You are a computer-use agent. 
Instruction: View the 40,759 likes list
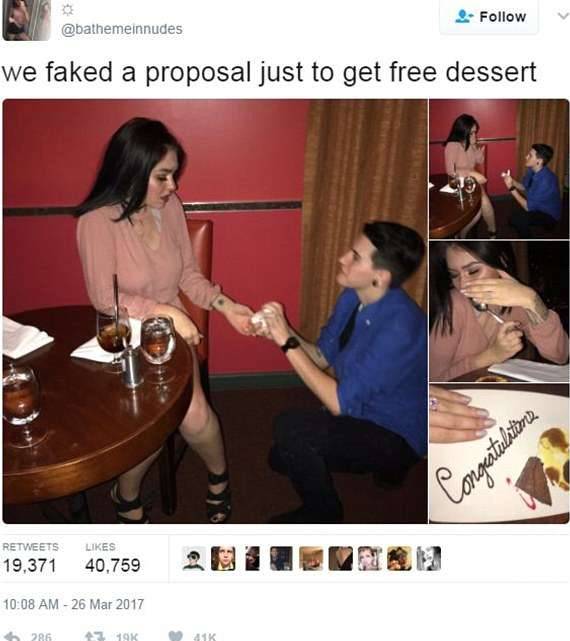click(x=113, y=558)
